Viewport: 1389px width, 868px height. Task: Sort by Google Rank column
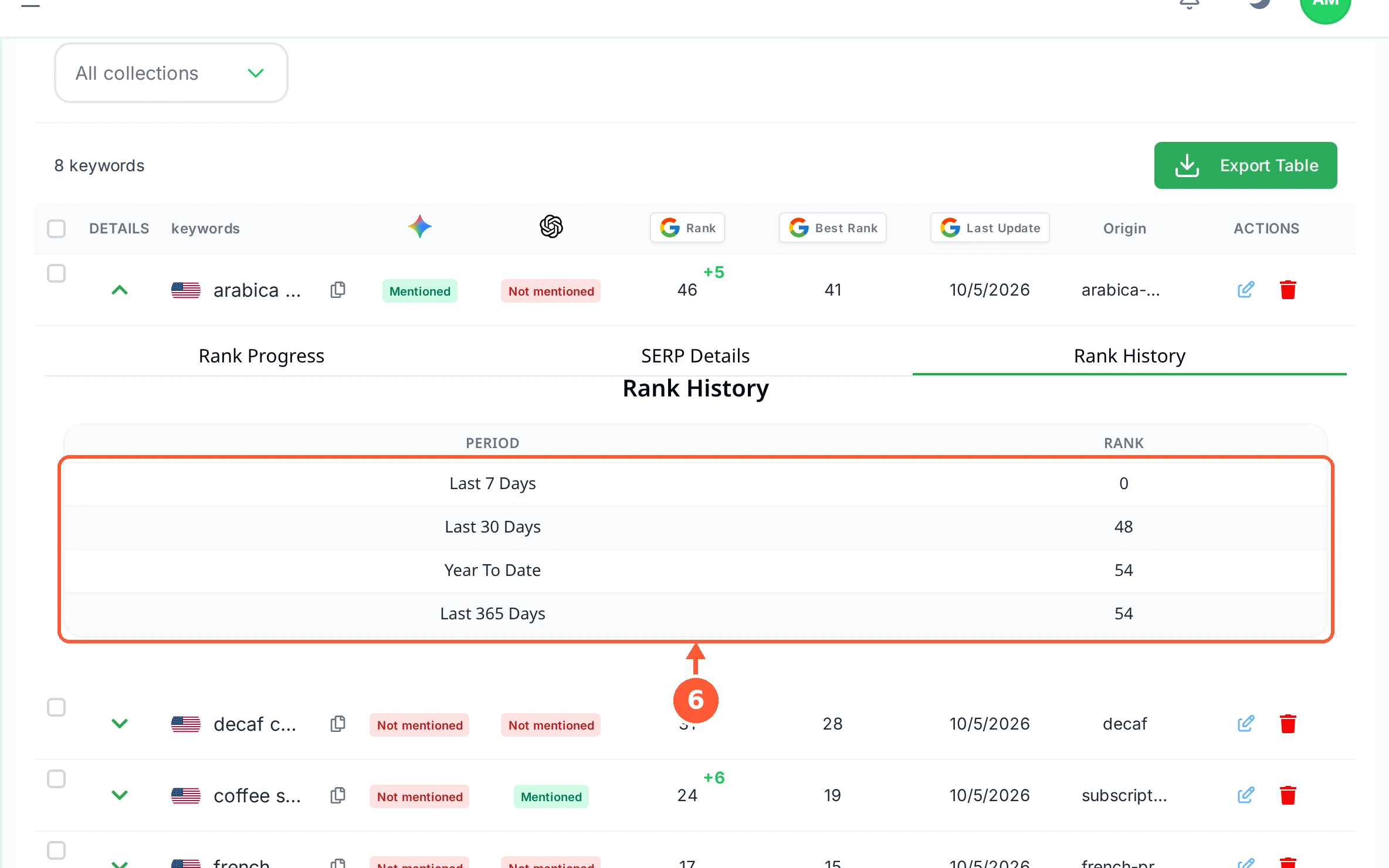point(687,228)
